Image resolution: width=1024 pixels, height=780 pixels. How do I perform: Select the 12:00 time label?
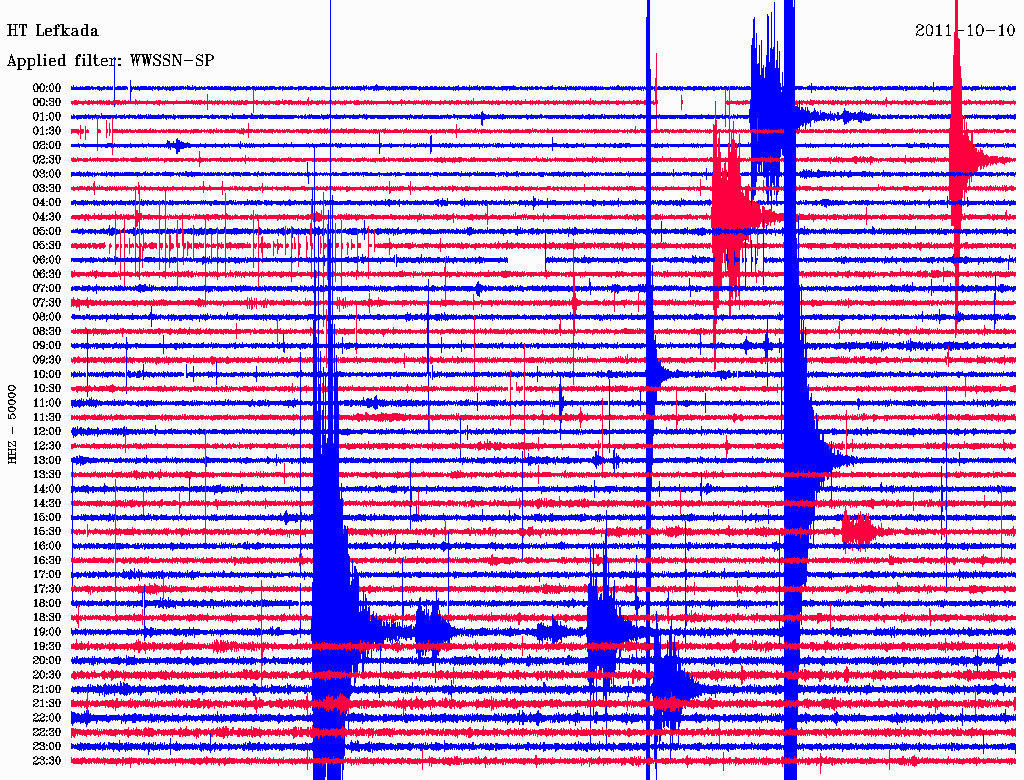click(47, 431)
